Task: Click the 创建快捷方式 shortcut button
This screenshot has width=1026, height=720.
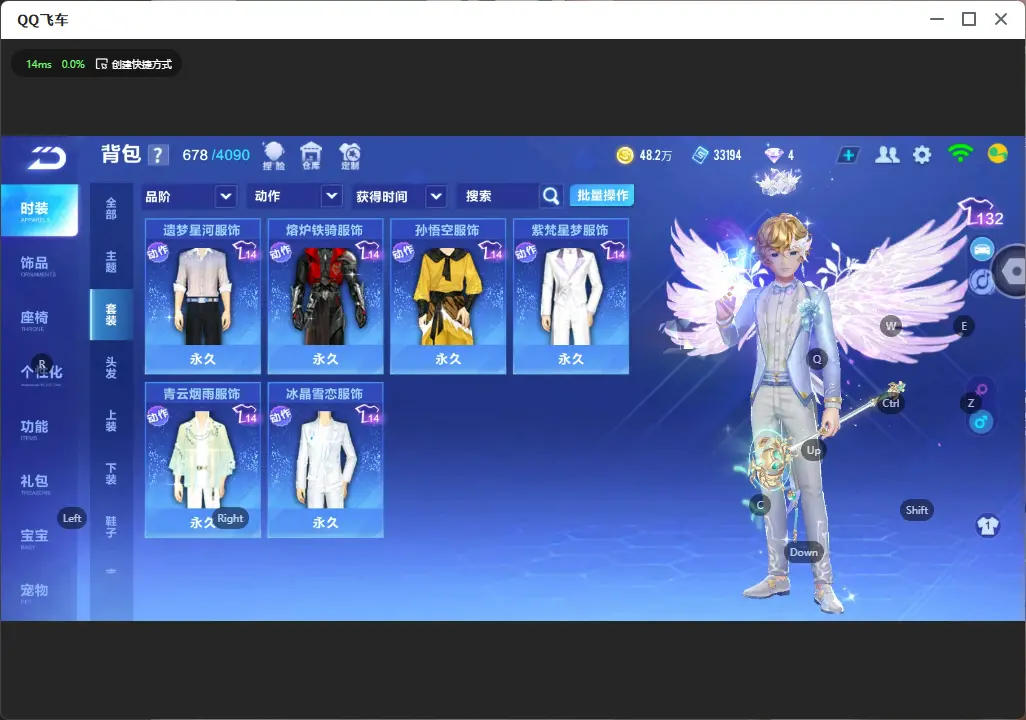Action: coord(134,64)
